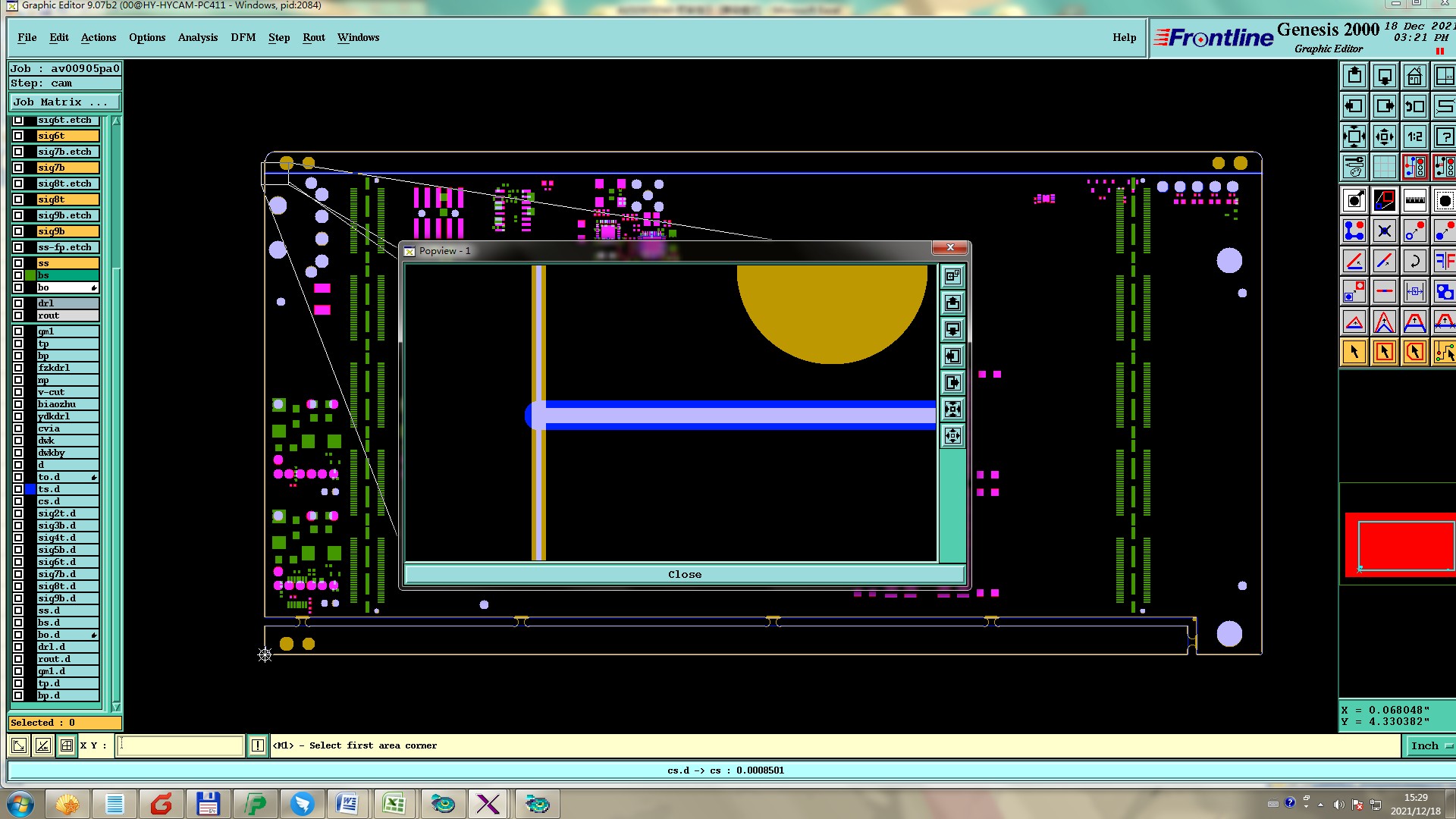Click the zoom-area icon in Popview toolbar
Viewport: 1456px width, 819px height.
tap(952, 276)
